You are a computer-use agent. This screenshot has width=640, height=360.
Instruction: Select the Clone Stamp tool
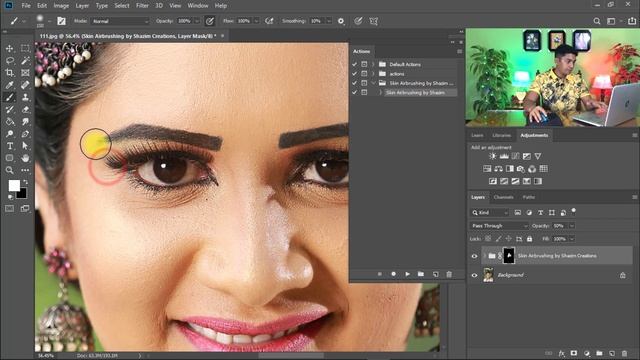tap(25, 97)
